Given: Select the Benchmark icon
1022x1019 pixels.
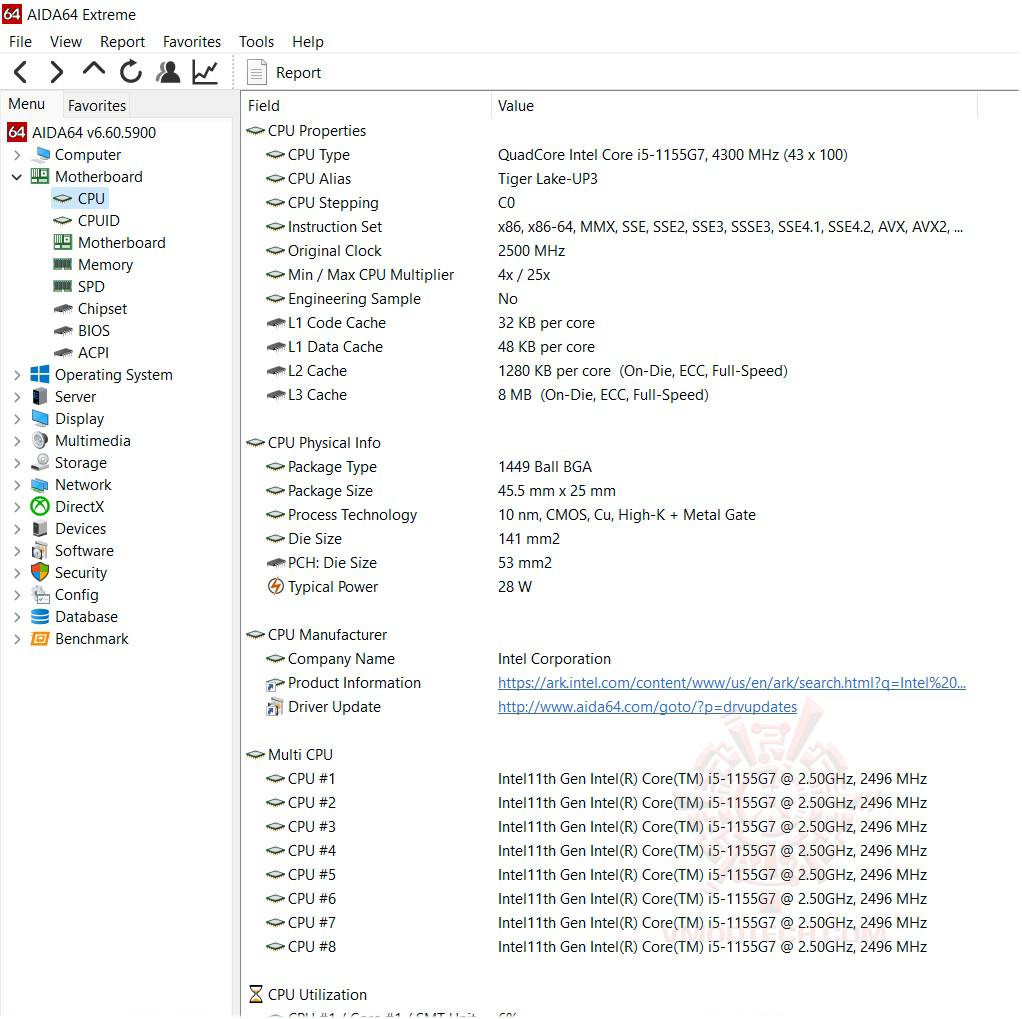Looking at the screenshot, I should [x=40, y=639].
